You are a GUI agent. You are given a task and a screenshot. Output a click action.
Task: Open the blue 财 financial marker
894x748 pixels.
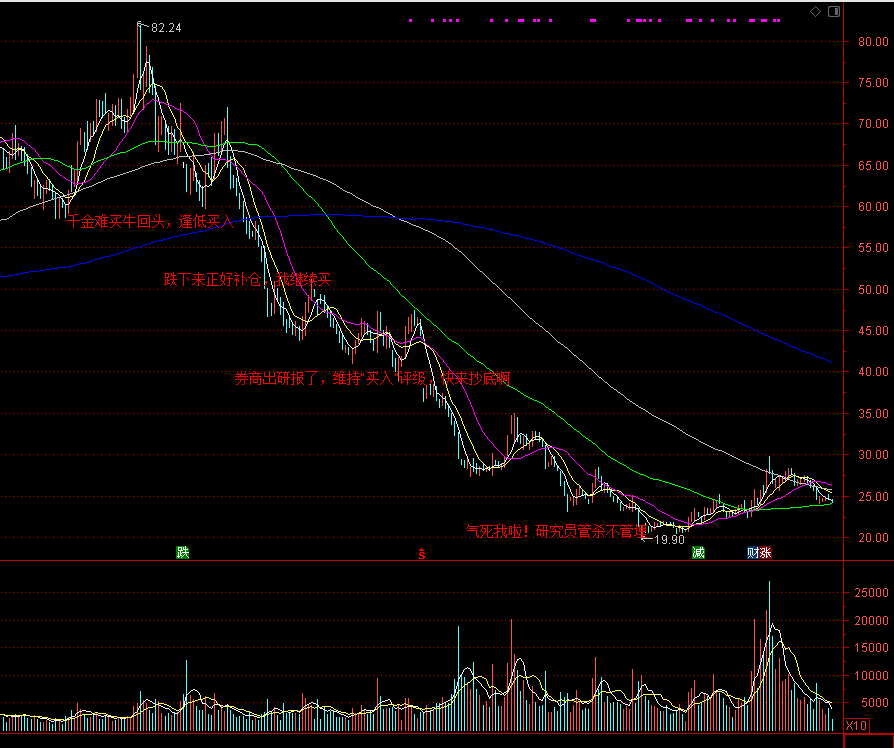click(753, 552)
